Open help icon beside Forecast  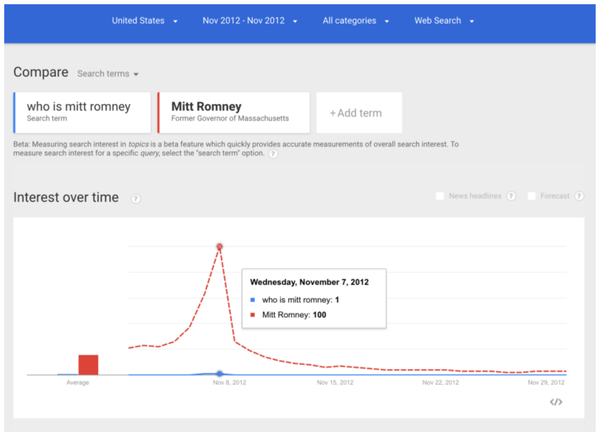coord(579,196)
